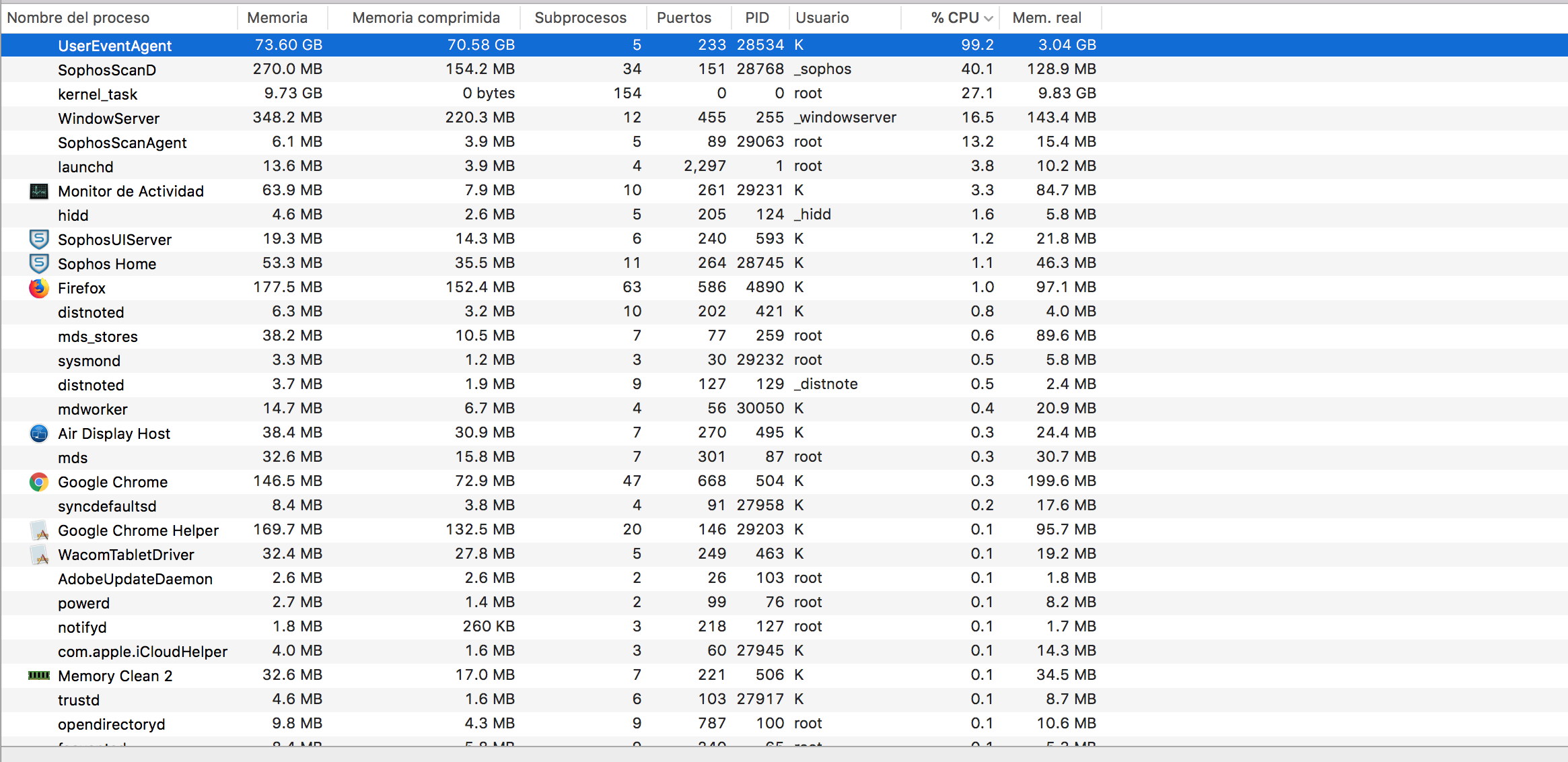Click the SophosUIServer shield icon

click(39, 239)
